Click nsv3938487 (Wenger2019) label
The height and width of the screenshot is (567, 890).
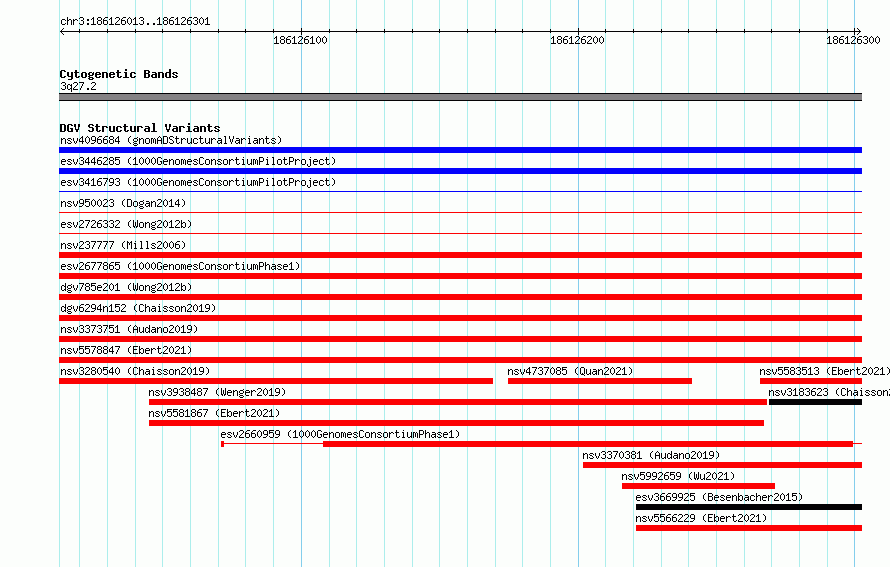(x=217, y=392)
